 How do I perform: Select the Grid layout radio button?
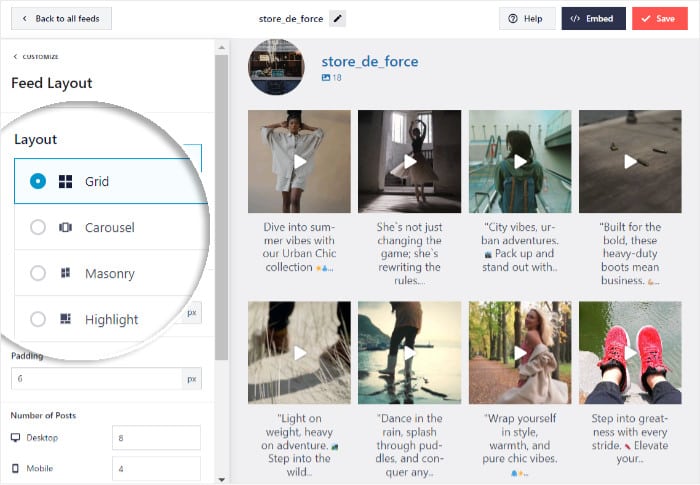click(x=38, y=181)
